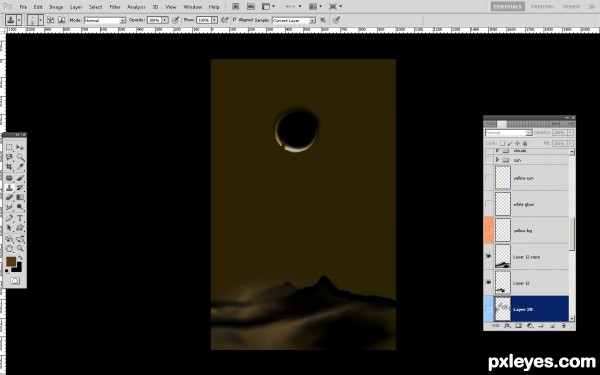Select the Rectangular Marquee tool

pyautogui.click(x=10, y=147)
